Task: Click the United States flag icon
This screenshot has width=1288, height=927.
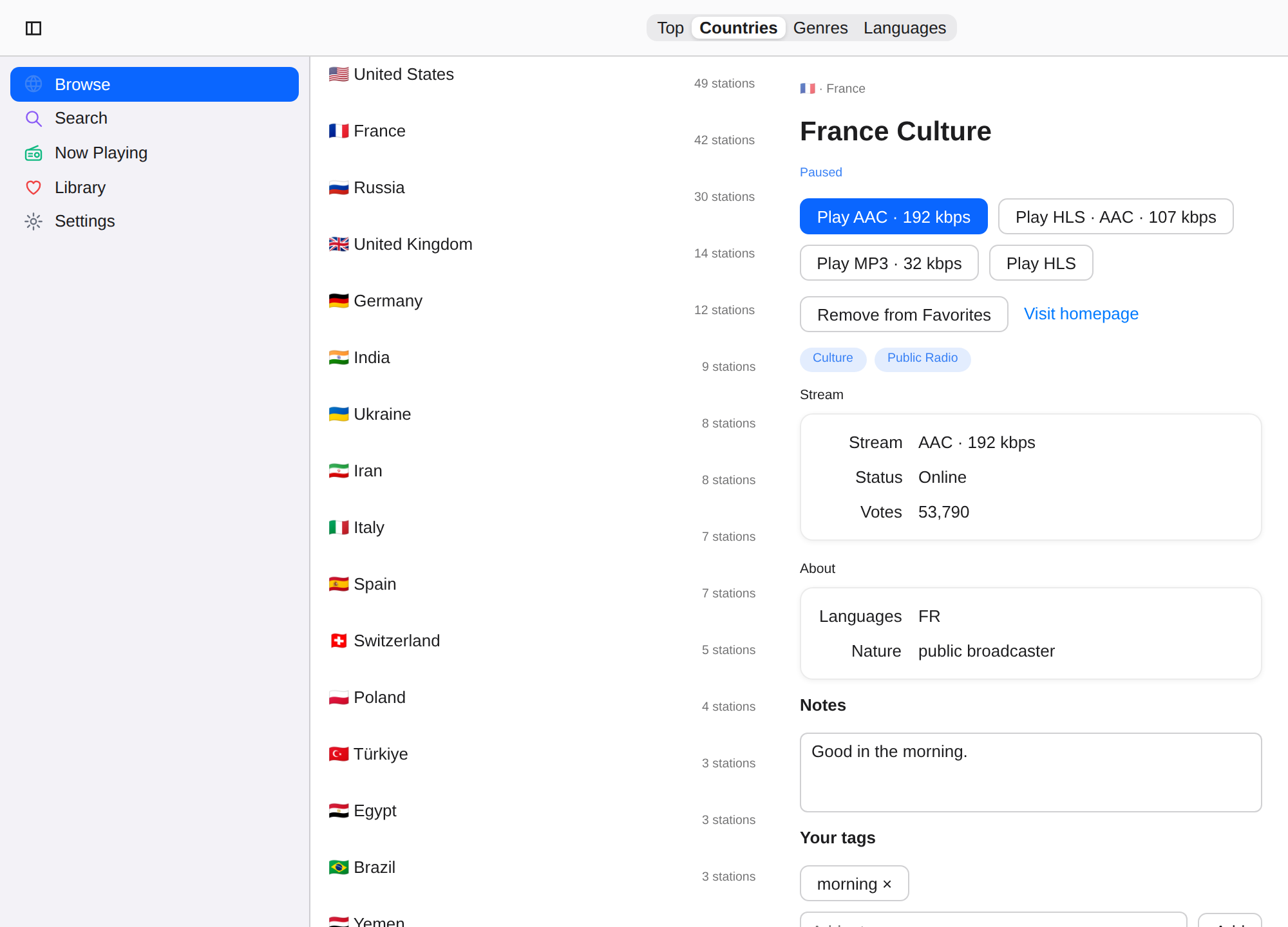Action: [339, 75]
